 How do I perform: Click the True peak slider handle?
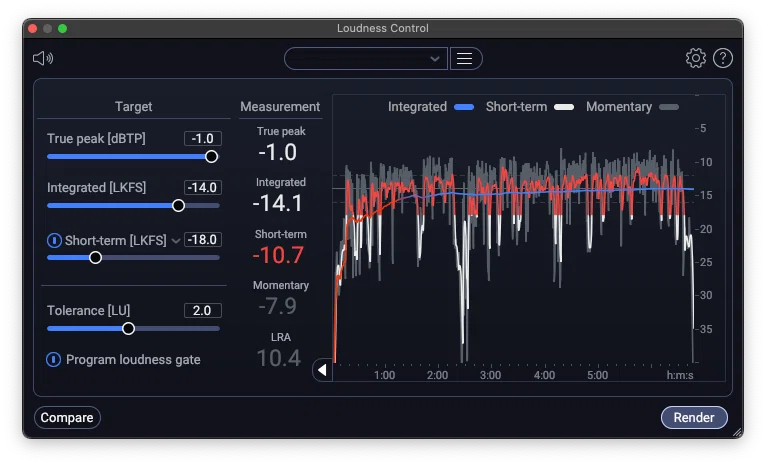click(x=212, y=157)
